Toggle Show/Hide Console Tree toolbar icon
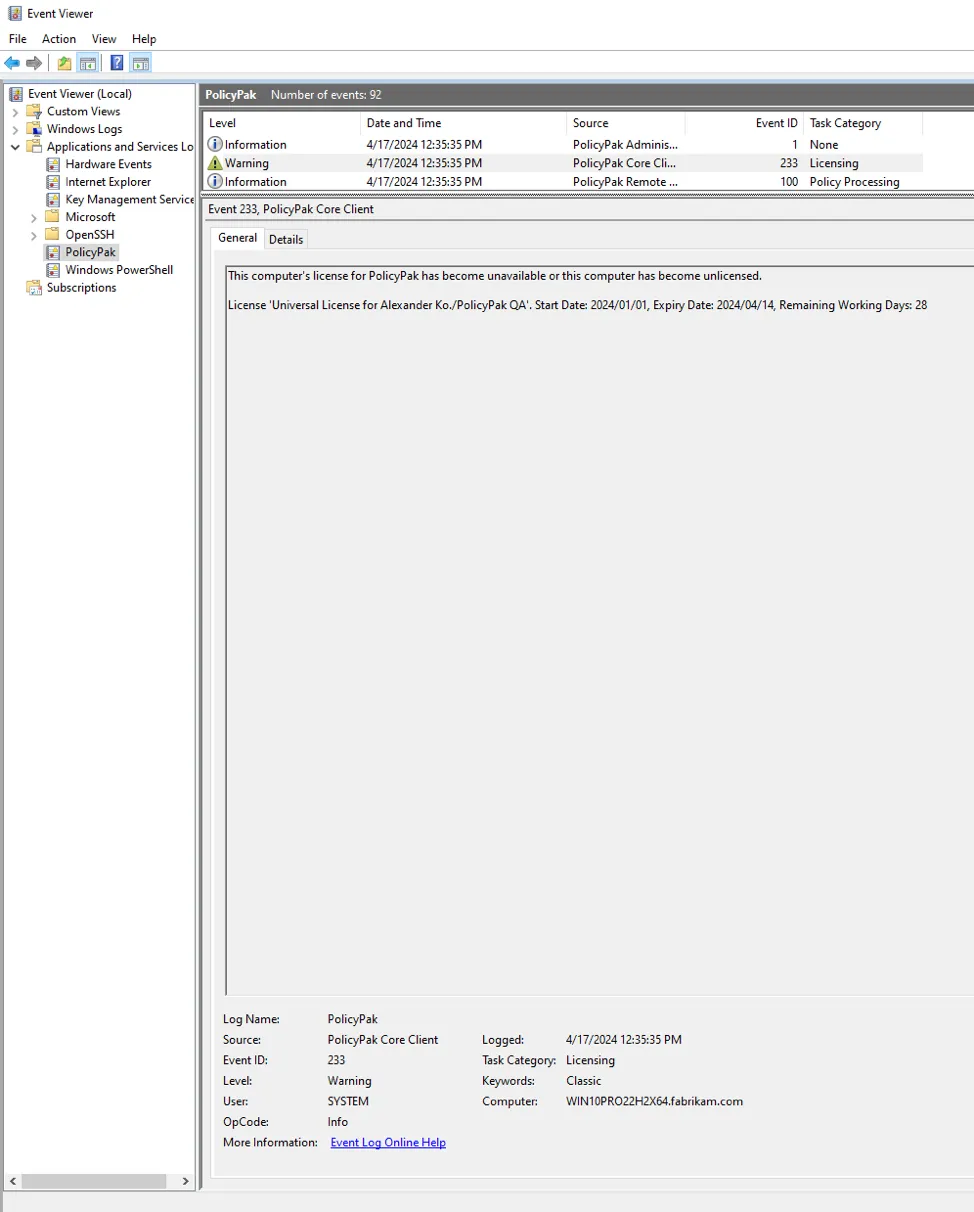 click(88, 64)
